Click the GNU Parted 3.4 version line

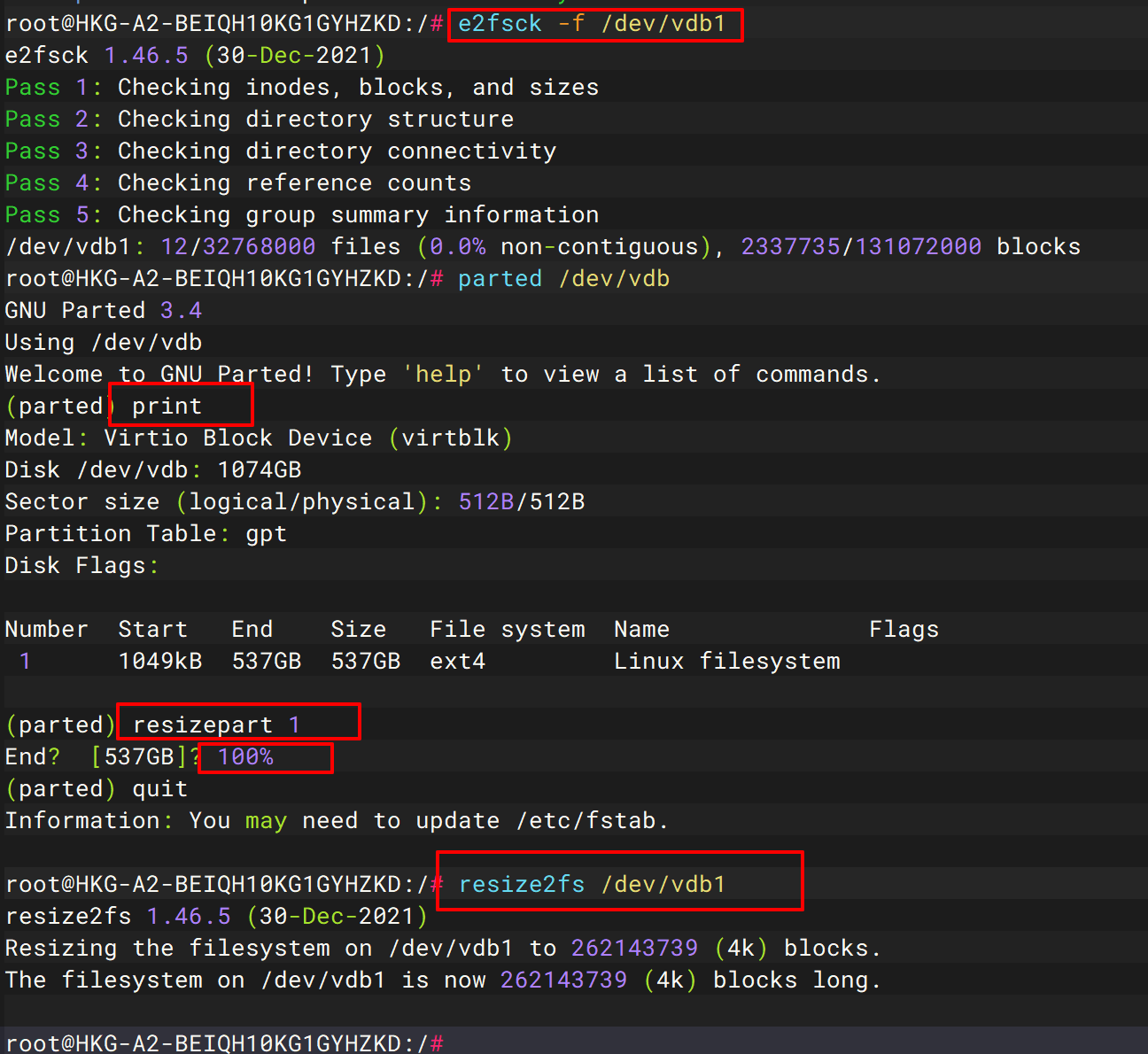point(103,311)
